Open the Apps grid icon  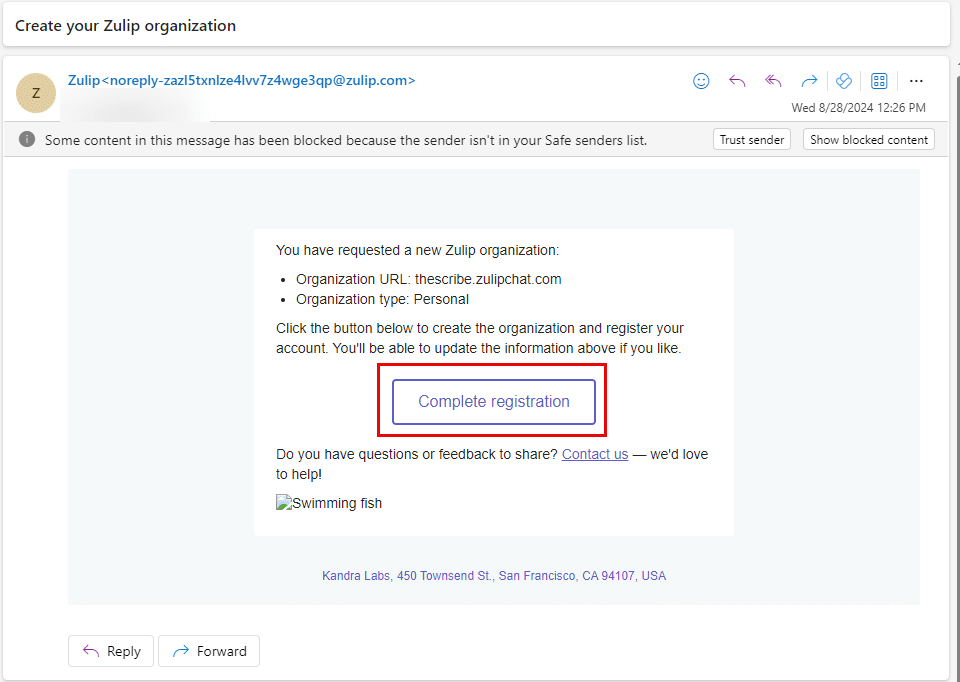tap(879, 81)
